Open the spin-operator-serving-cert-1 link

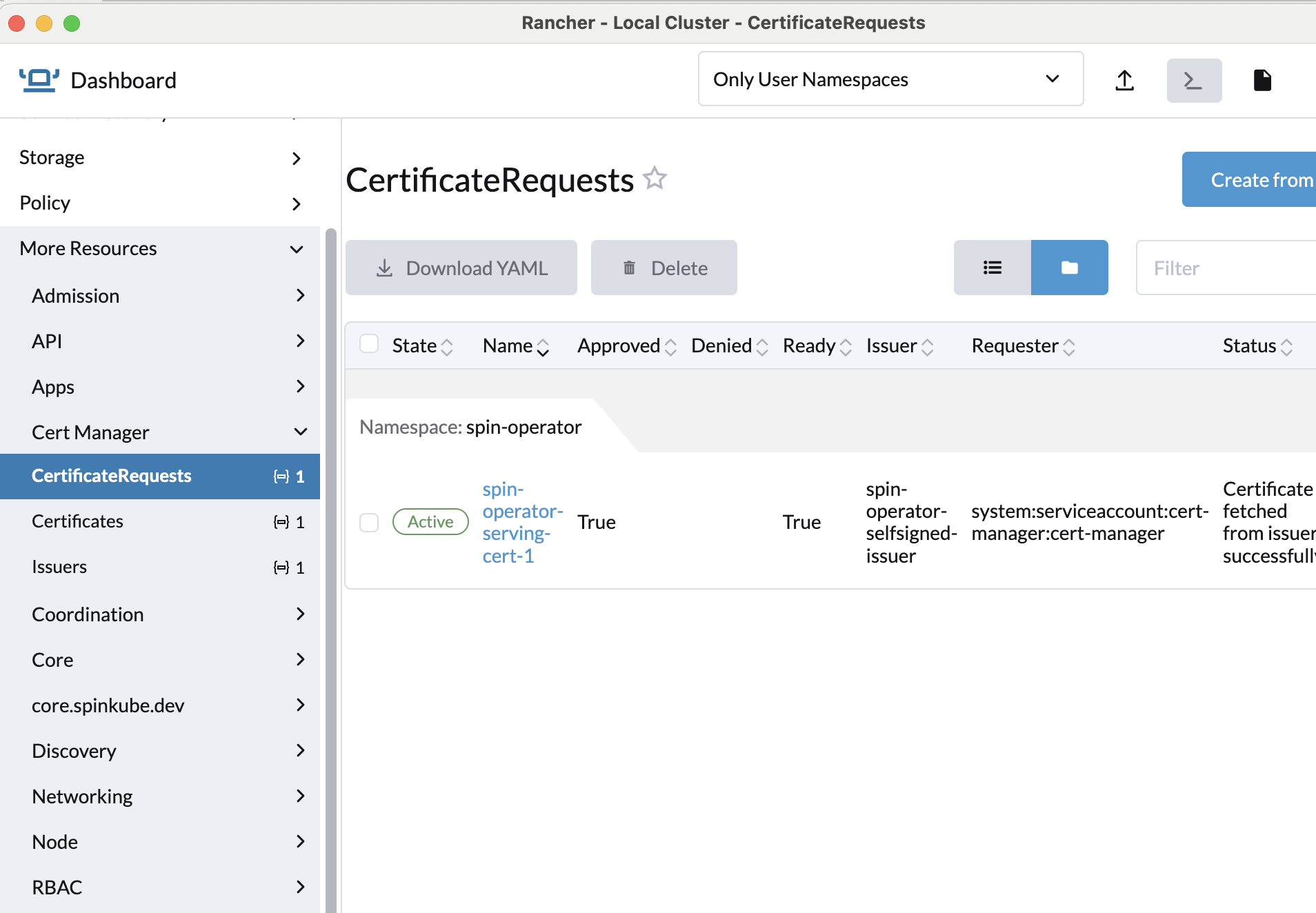tap(522, 522)
